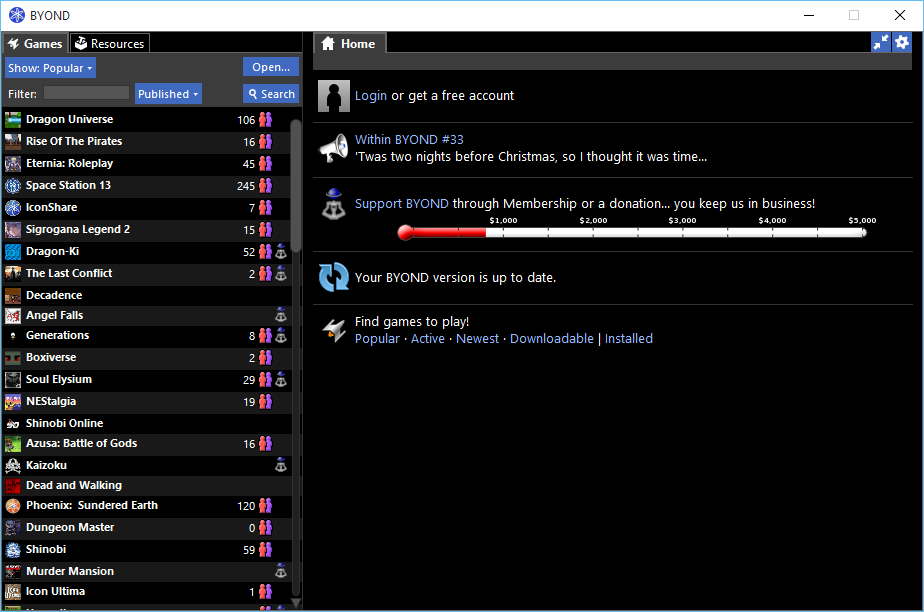This screenshot has width=924, height=612.
Task: Switch to the Resources tab
Action: (x=110, y=44)
